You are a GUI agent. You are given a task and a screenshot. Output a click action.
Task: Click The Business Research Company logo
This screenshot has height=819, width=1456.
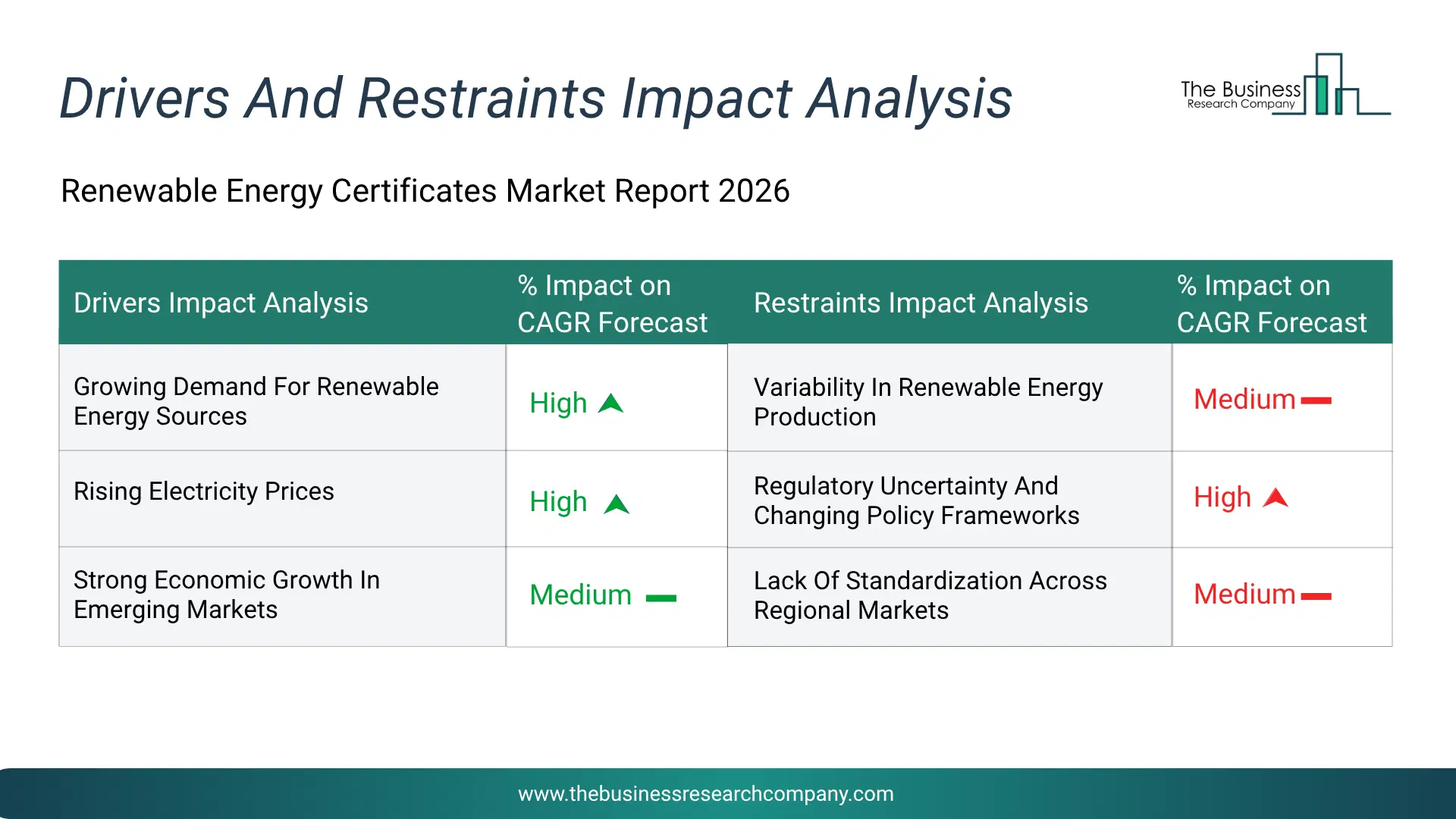pyautogui.click(x=1285, y=84)
